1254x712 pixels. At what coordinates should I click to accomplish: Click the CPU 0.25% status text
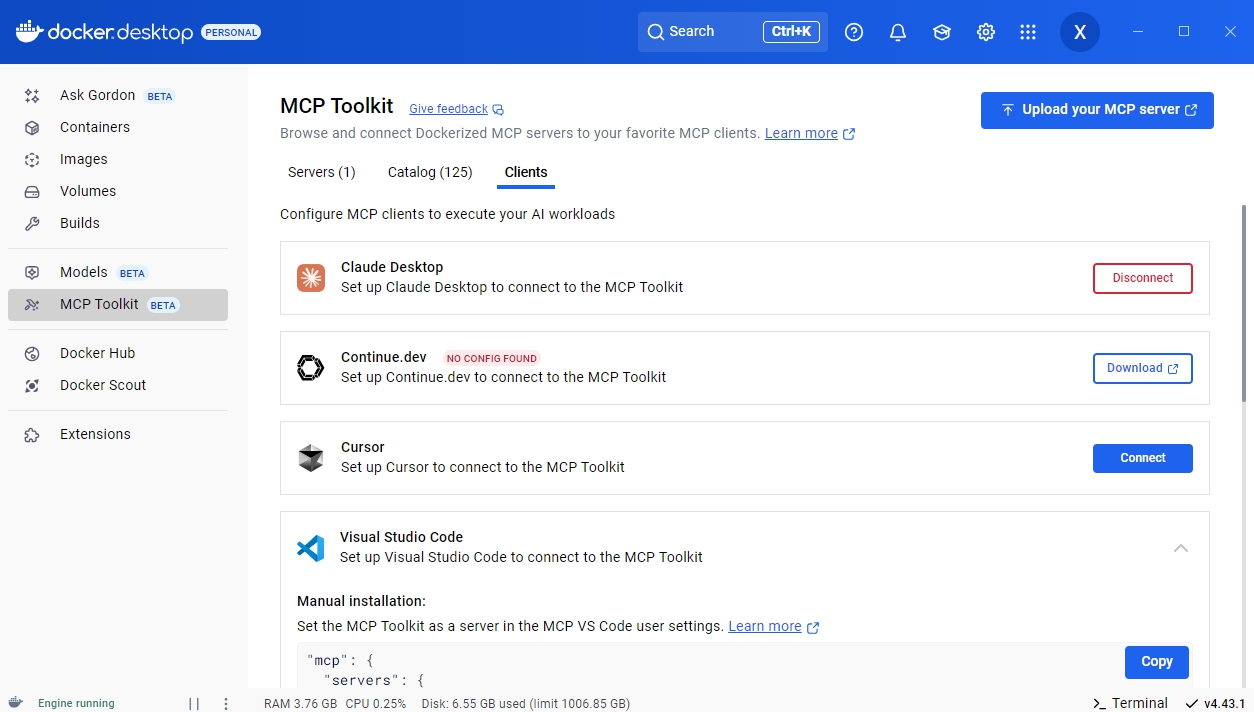pos(376,704)
